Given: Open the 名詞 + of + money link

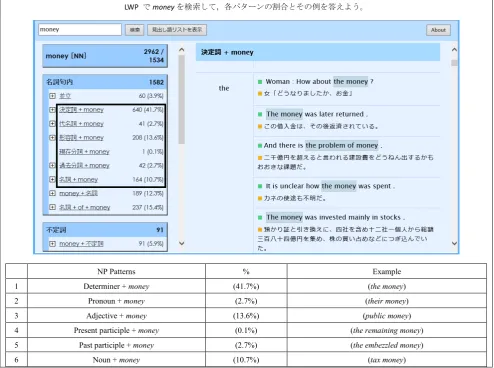Looking at the screenshot, I should [85, 207].
